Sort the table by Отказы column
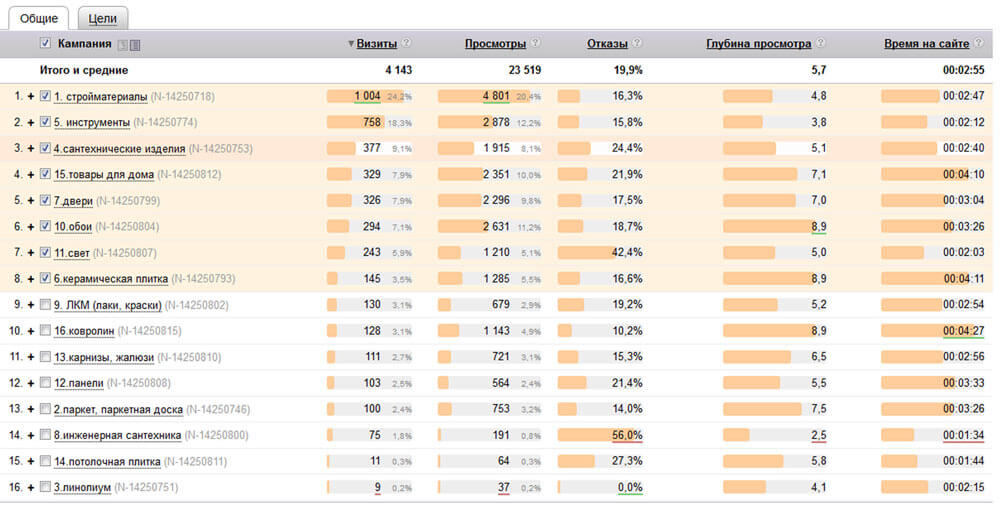Viewport: 1000px width, 514px height. coord(607,44)
